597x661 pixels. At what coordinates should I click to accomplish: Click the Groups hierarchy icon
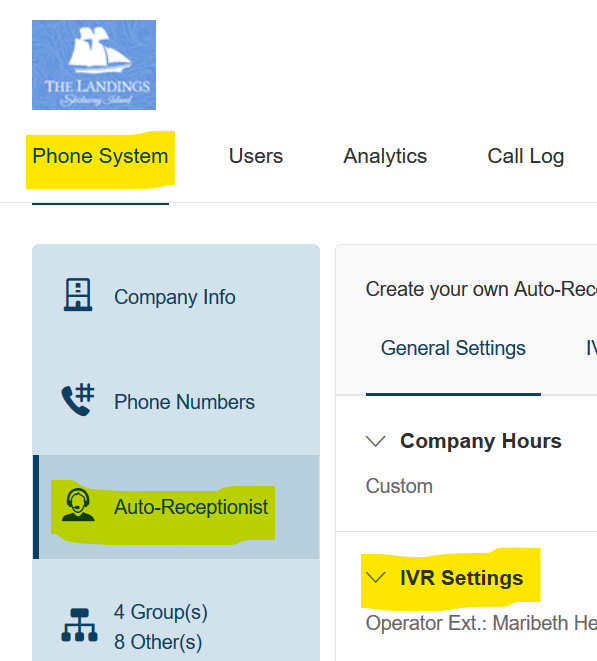tap(80, 625)
